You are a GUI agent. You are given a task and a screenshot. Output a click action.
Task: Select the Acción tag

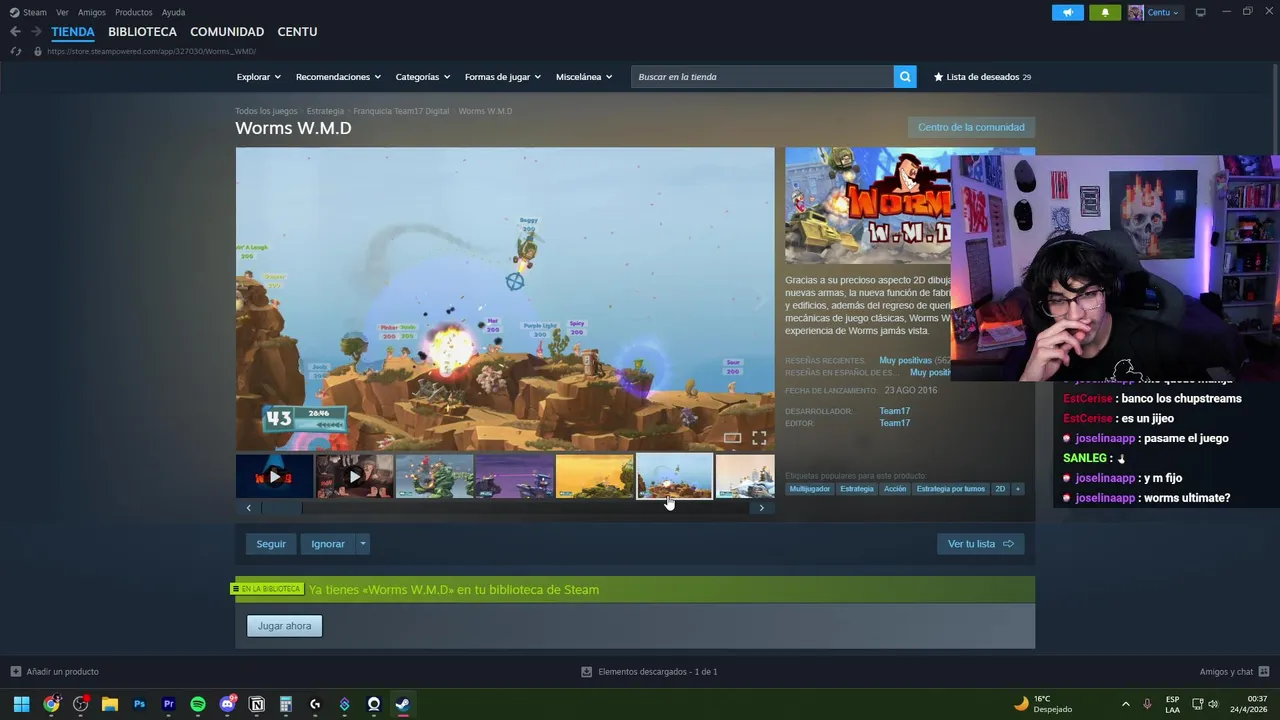point(895,489)
